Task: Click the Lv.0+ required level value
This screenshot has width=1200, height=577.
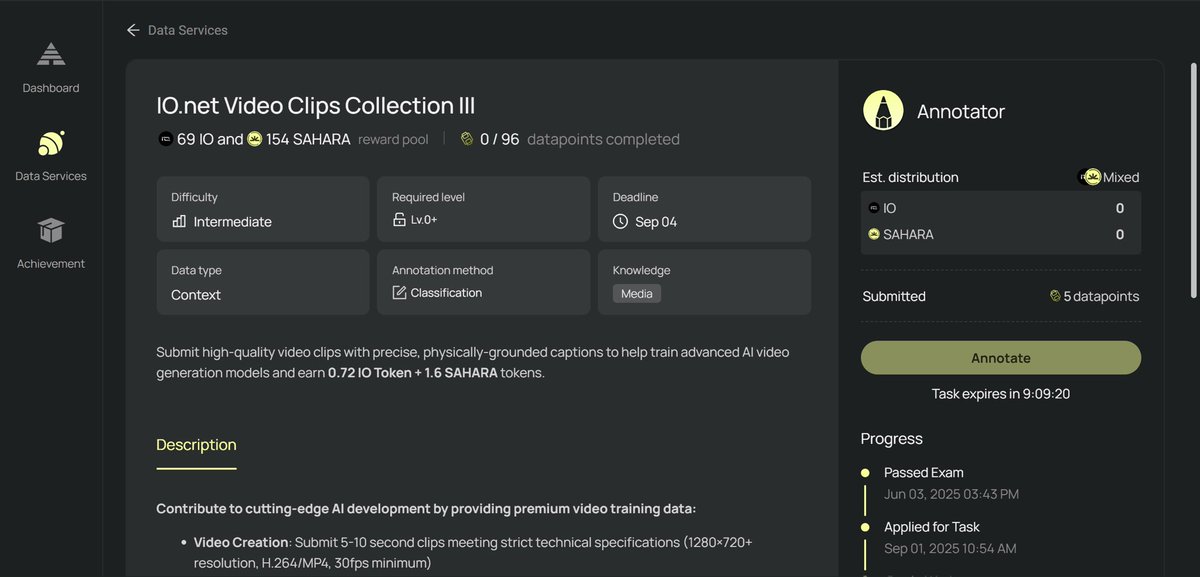Action: coord(424,220)
